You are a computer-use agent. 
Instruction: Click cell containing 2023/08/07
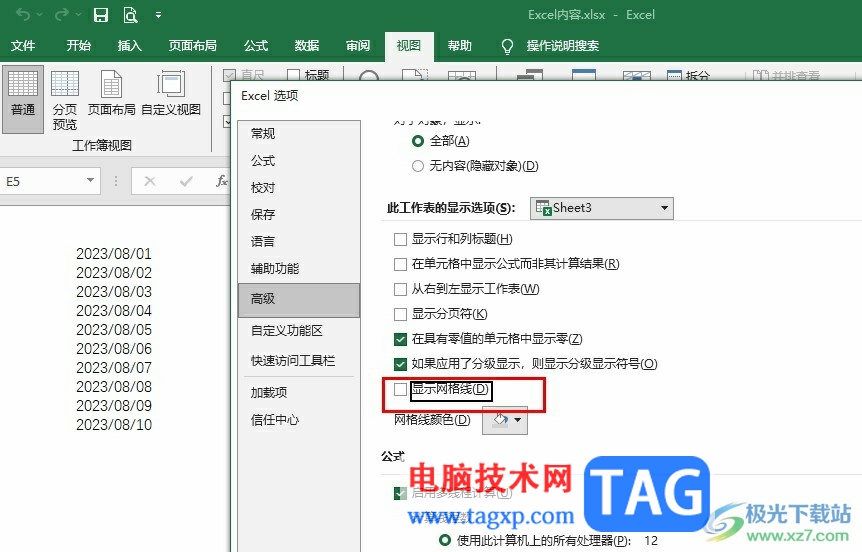(113, 368)
